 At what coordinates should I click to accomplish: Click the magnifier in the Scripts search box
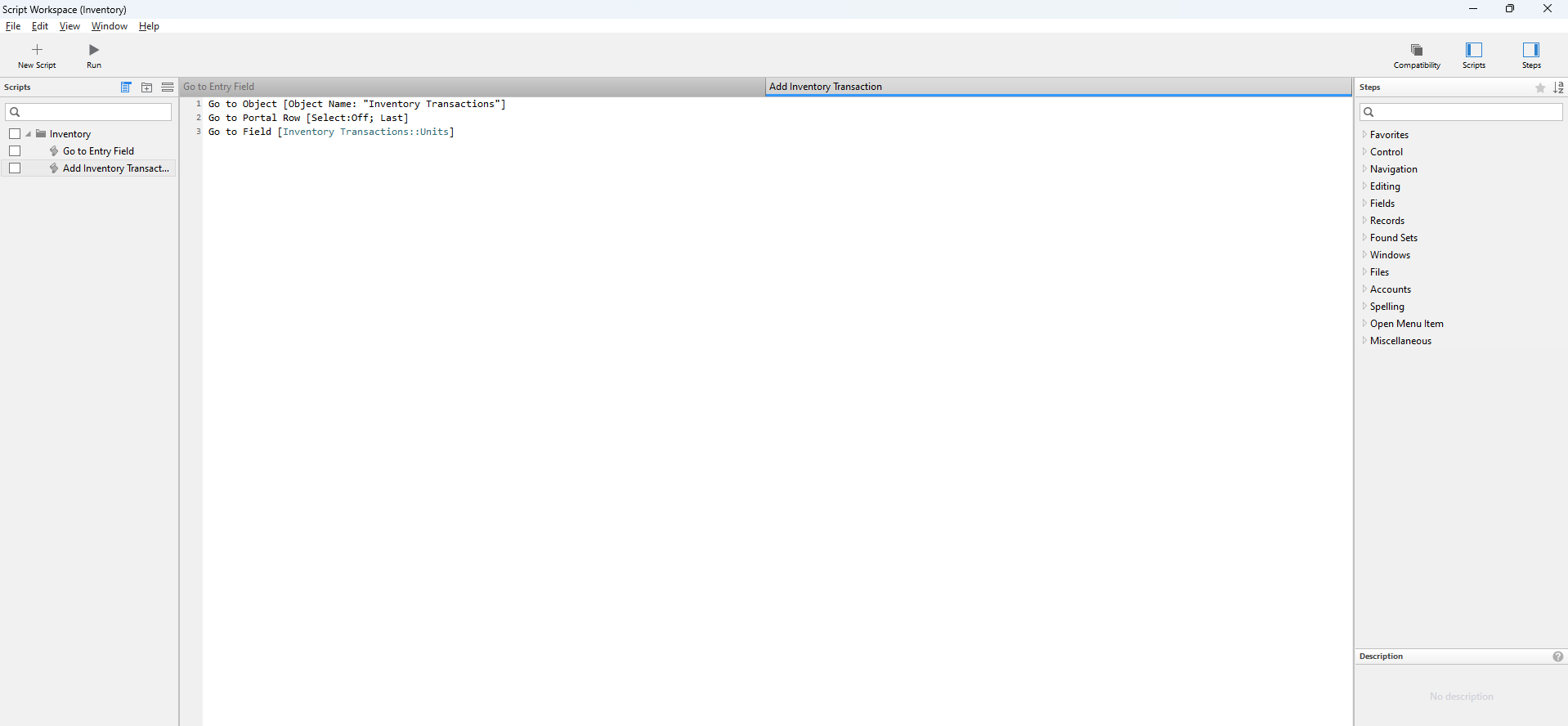tap(15, 112)
